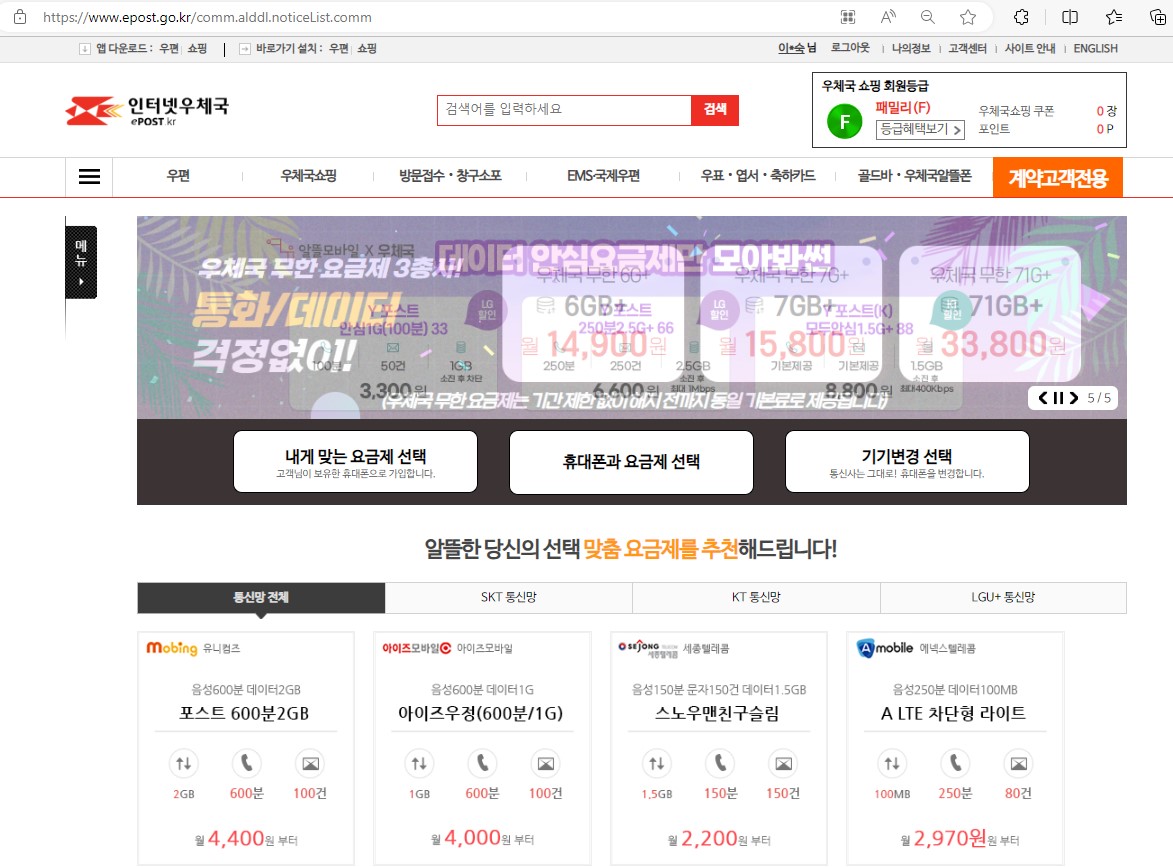Click phone icon in 아이즈우정 card

[x=483, y=764]
